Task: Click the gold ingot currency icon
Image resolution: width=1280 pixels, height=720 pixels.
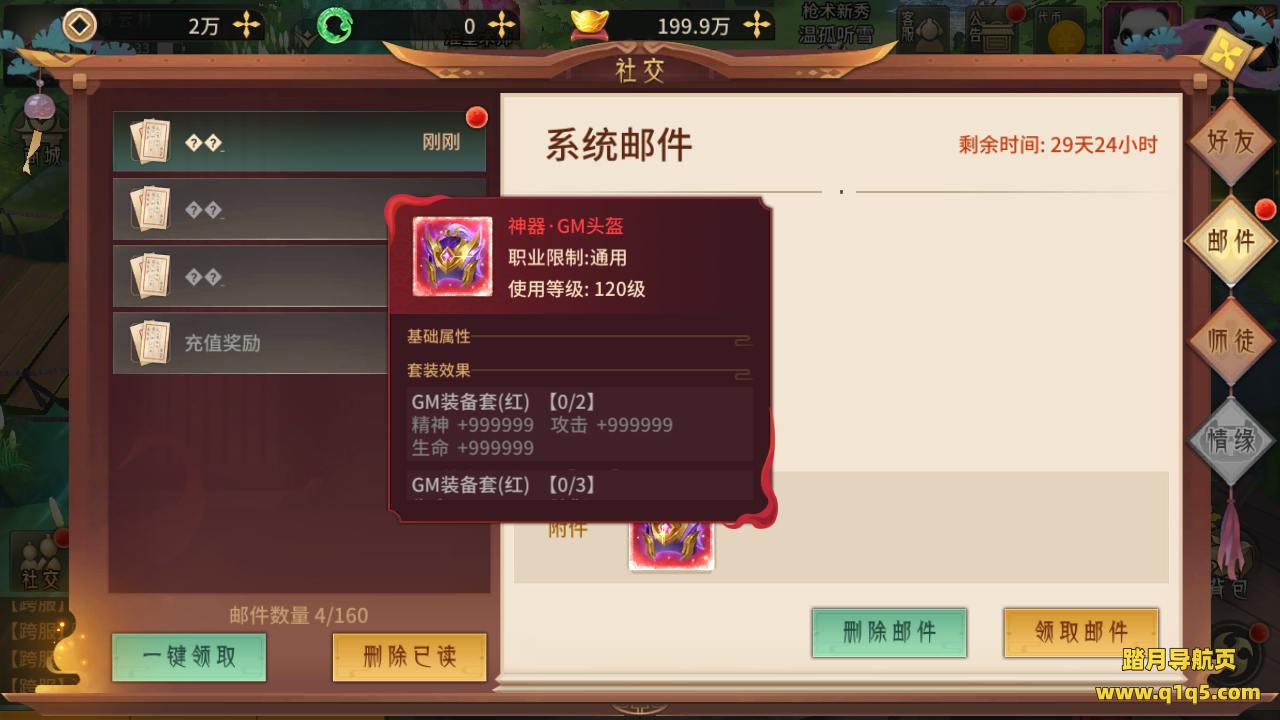Action: 590,25
